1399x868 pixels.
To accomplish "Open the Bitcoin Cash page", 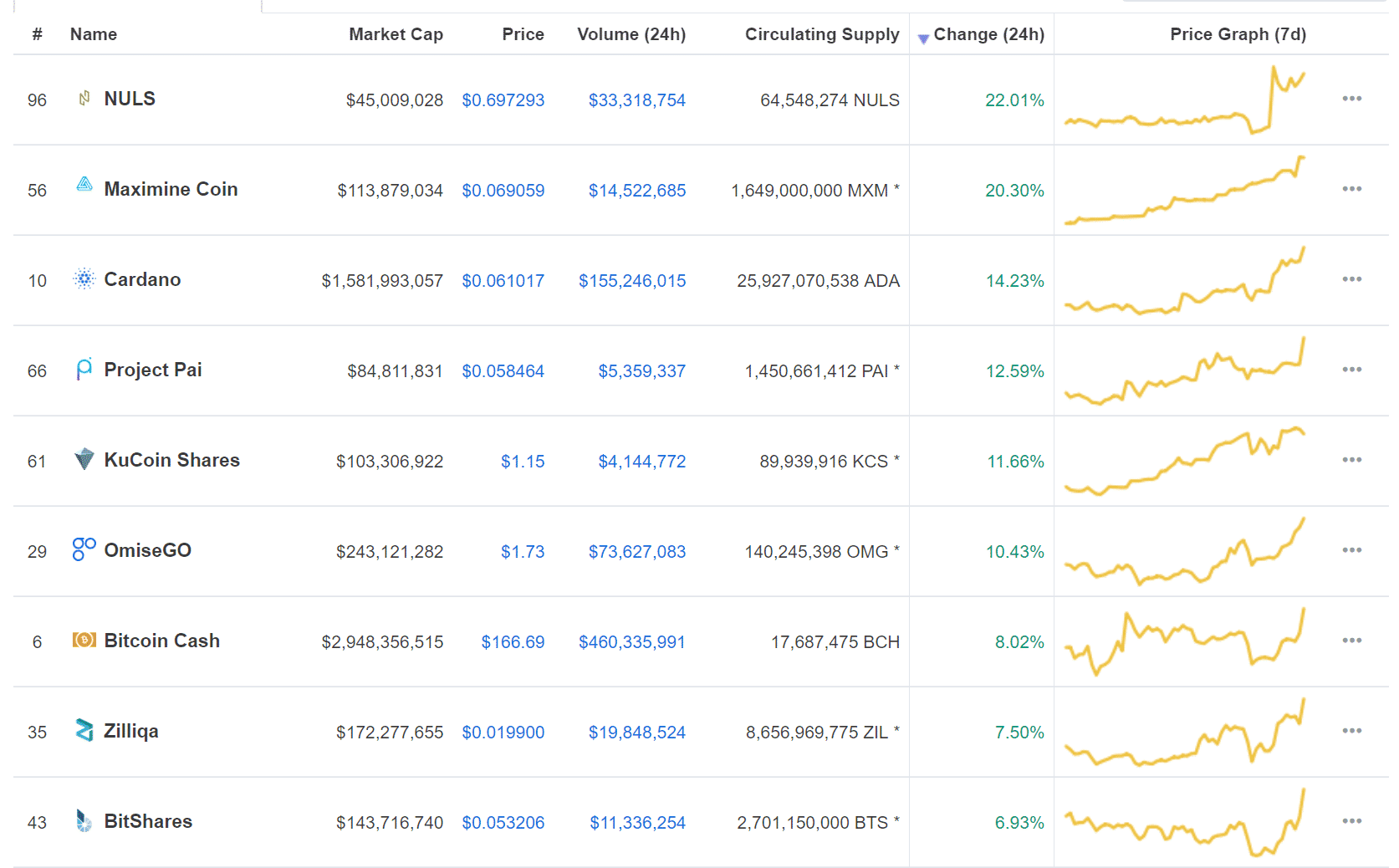I will point(161,641).
